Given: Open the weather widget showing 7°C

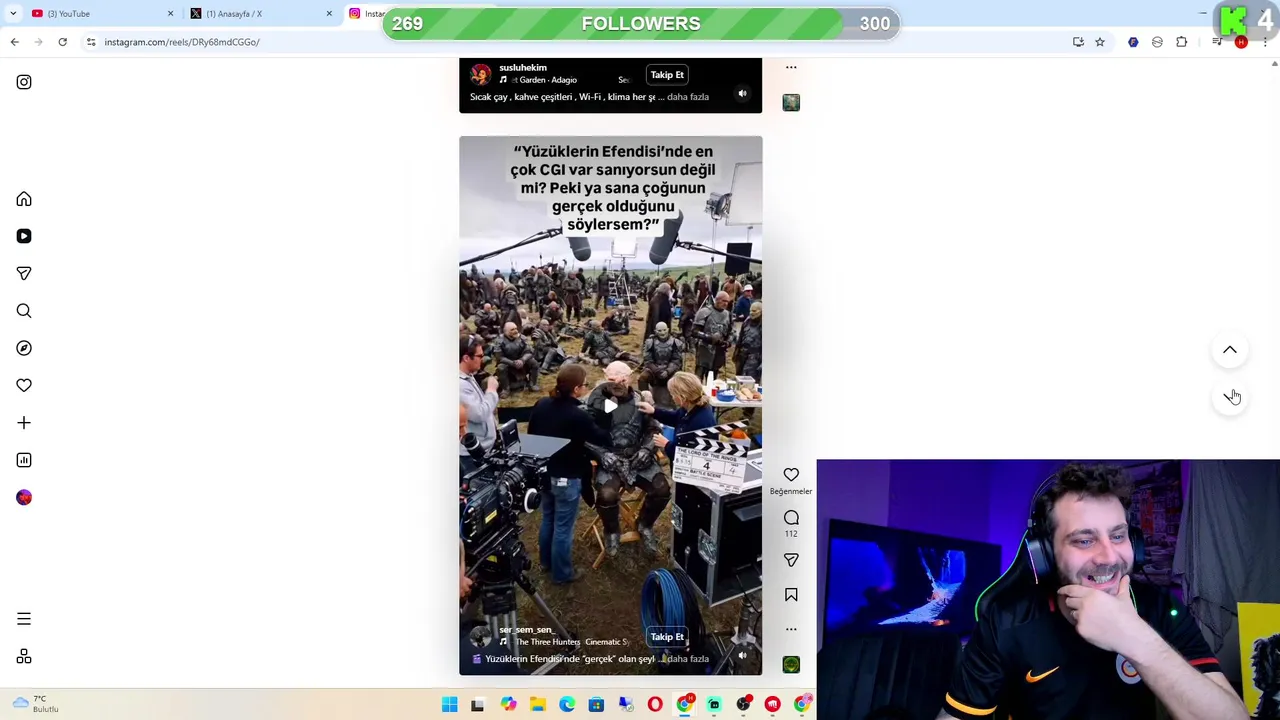Looking at the screenshot, I should (x=34, y=704).
